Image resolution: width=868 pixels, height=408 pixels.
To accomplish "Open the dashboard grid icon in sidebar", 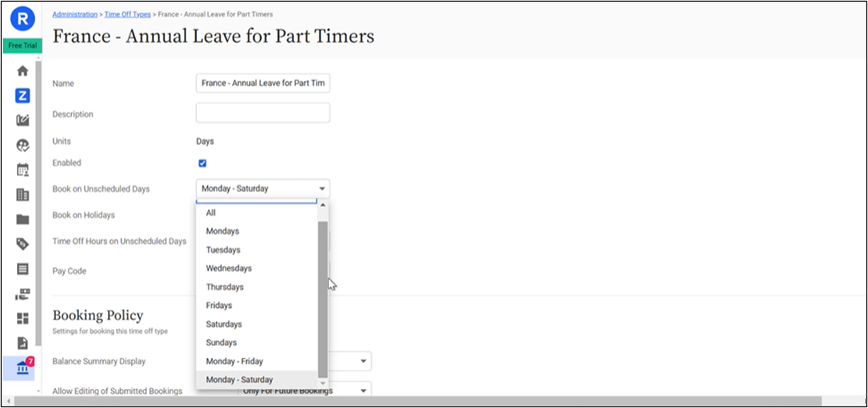I will (x=22, y=318).
